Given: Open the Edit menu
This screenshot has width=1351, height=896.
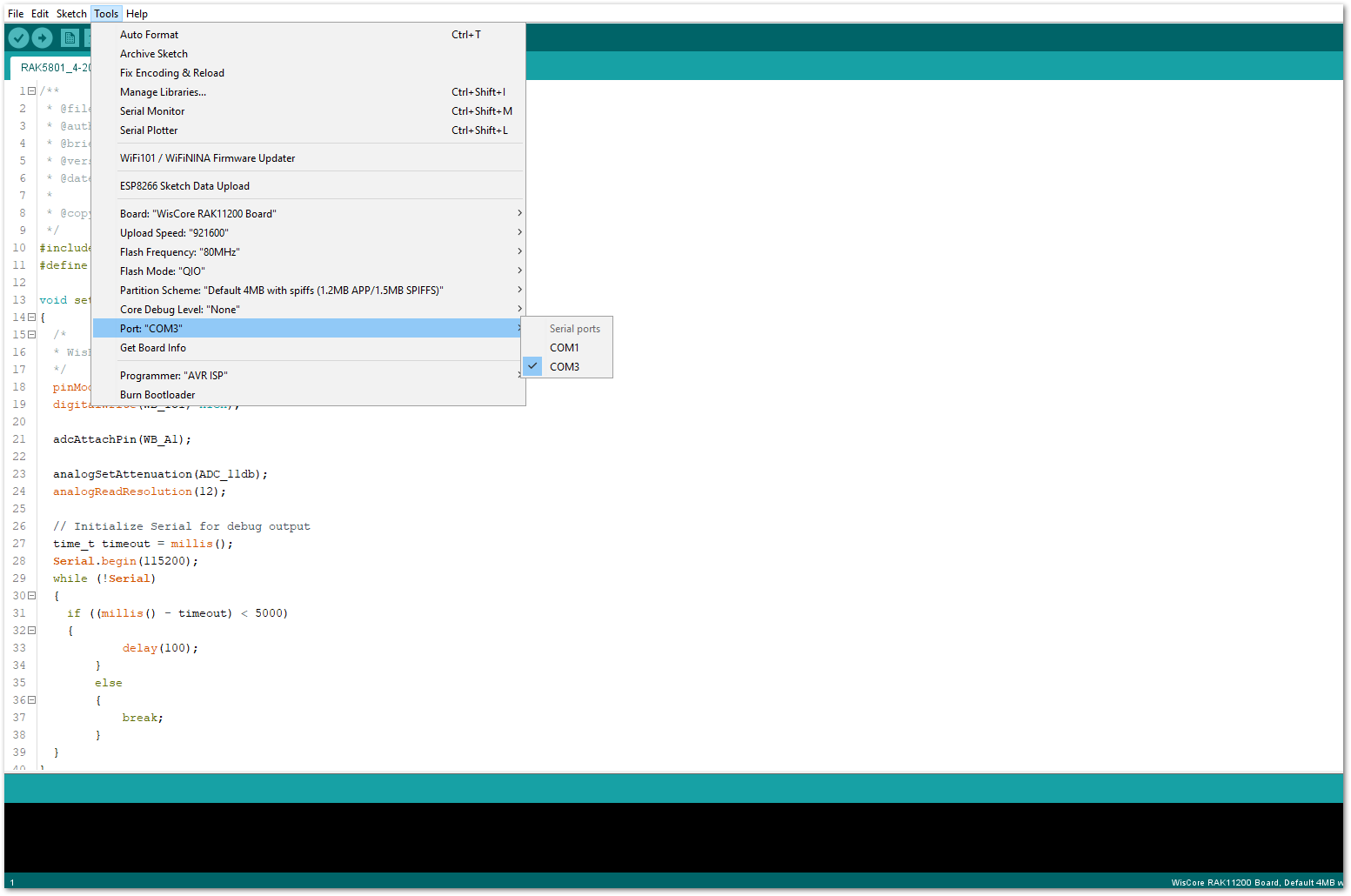Looking at the screenshot, I should click(40, 14).
